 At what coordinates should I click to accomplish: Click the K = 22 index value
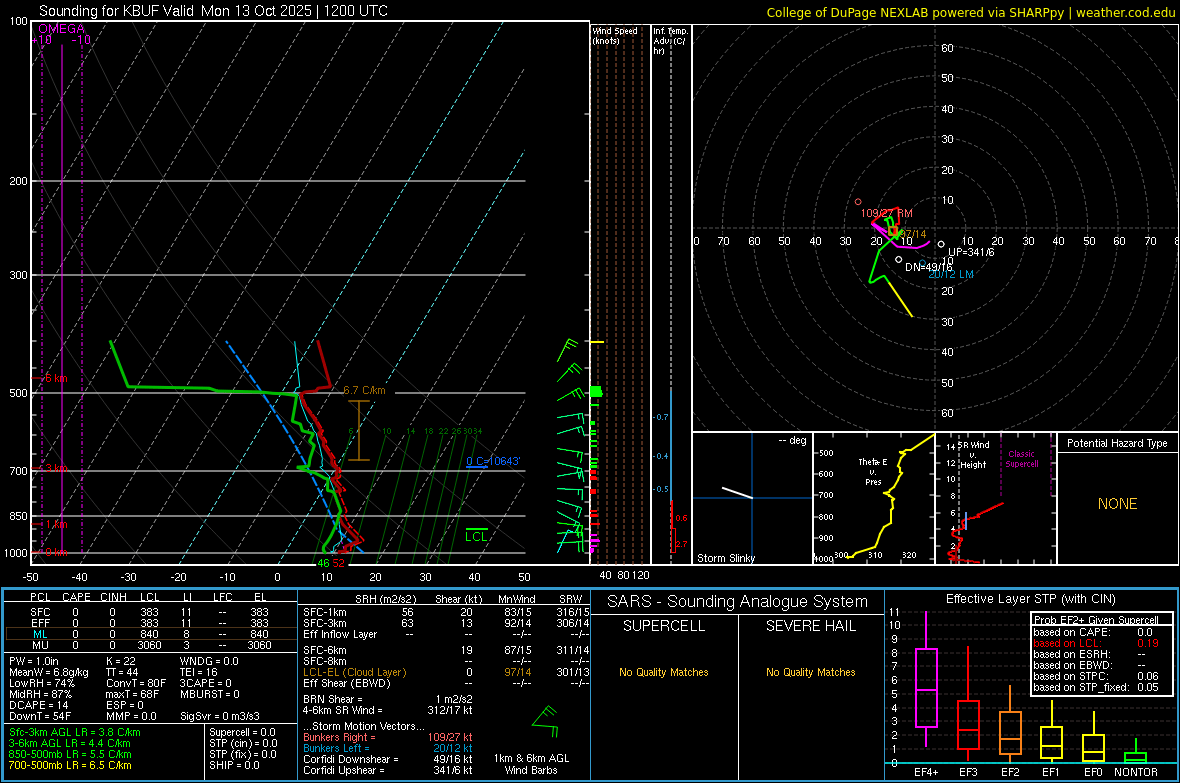coord(120,661)
